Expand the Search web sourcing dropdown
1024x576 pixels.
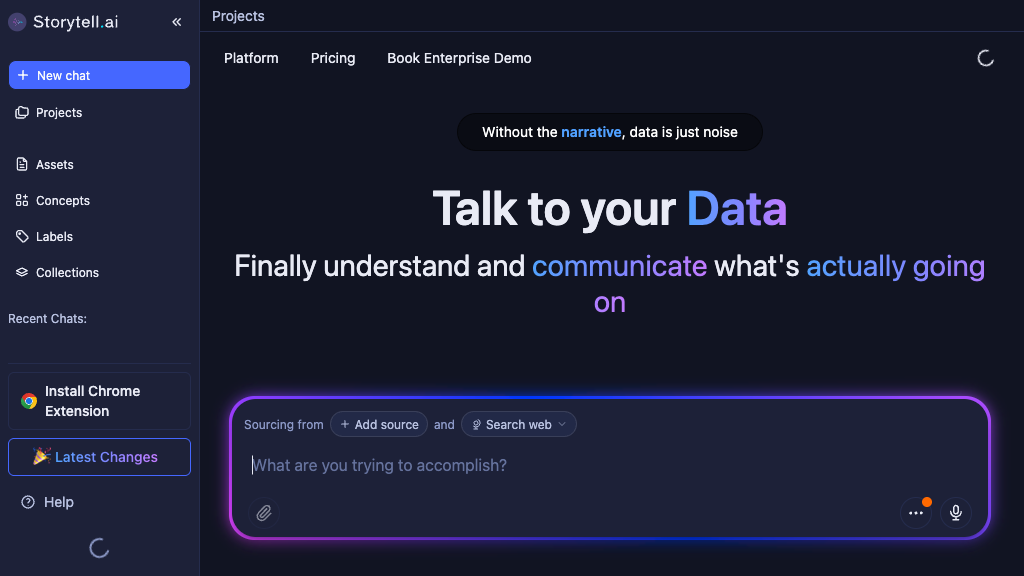pyautogui.click(x=519, y=424)
